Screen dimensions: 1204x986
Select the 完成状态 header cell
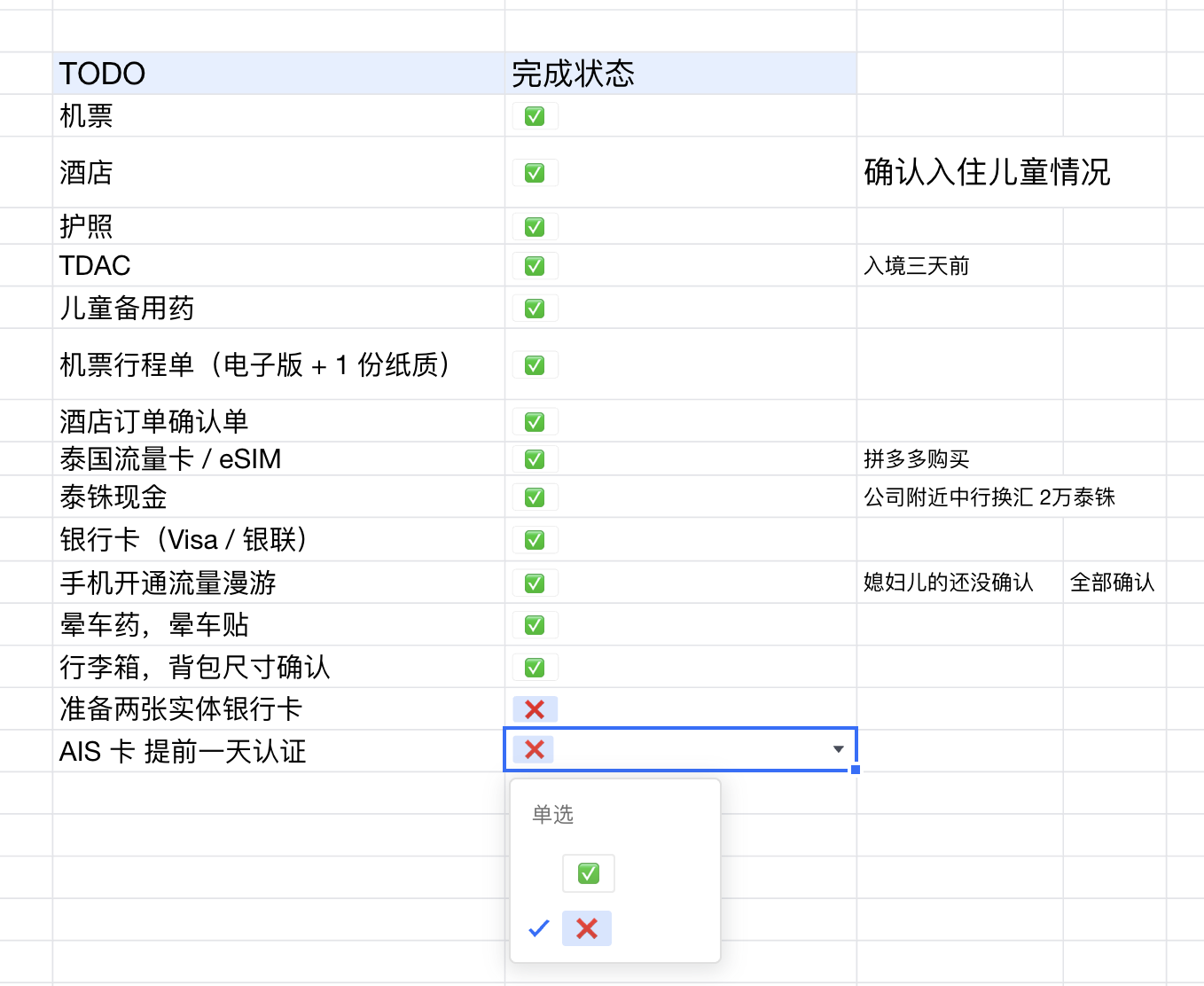tap(680, 74)
